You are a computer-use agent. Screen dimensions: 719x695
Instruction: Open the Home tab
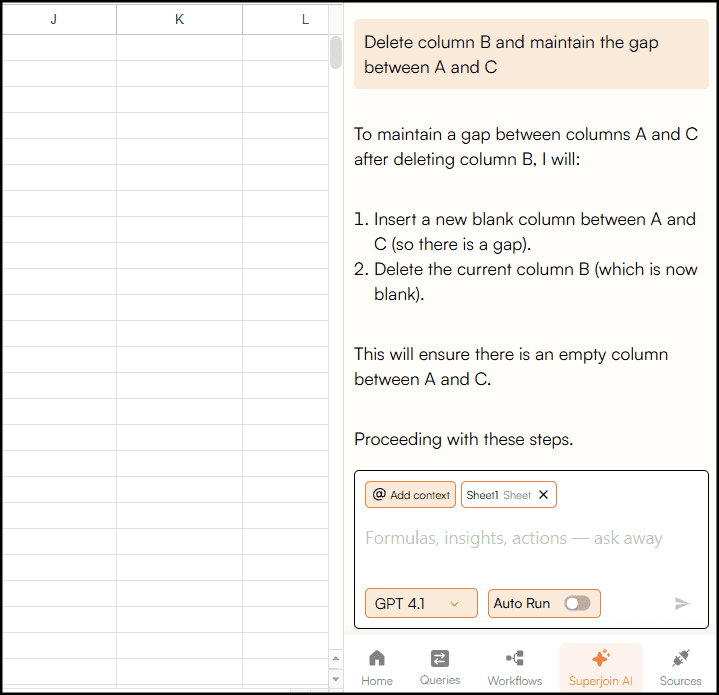[x=376, y=668]
